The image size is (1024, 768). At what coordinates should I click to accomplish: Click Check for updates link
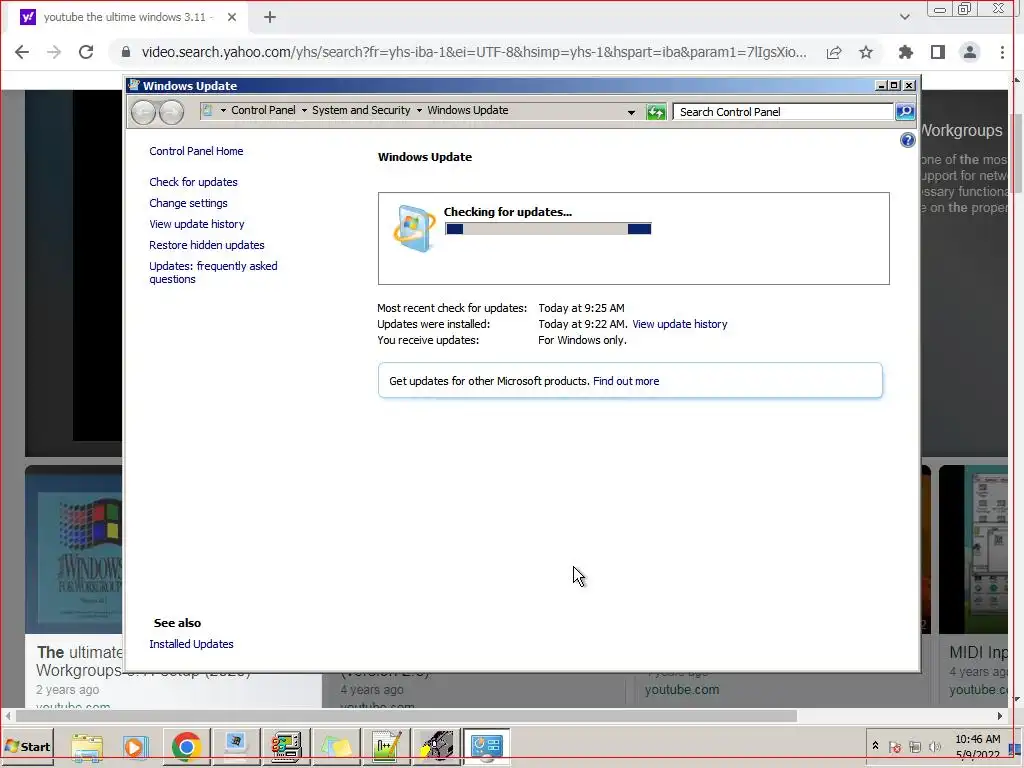click(x=193, y=182)
